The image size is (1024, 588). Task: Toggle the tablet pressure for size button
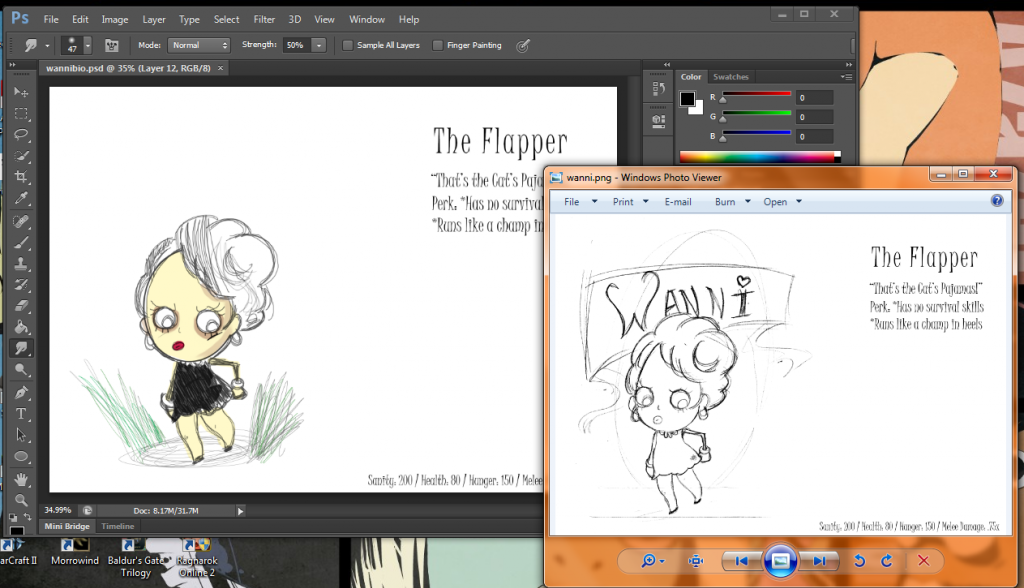pos(523,45)
